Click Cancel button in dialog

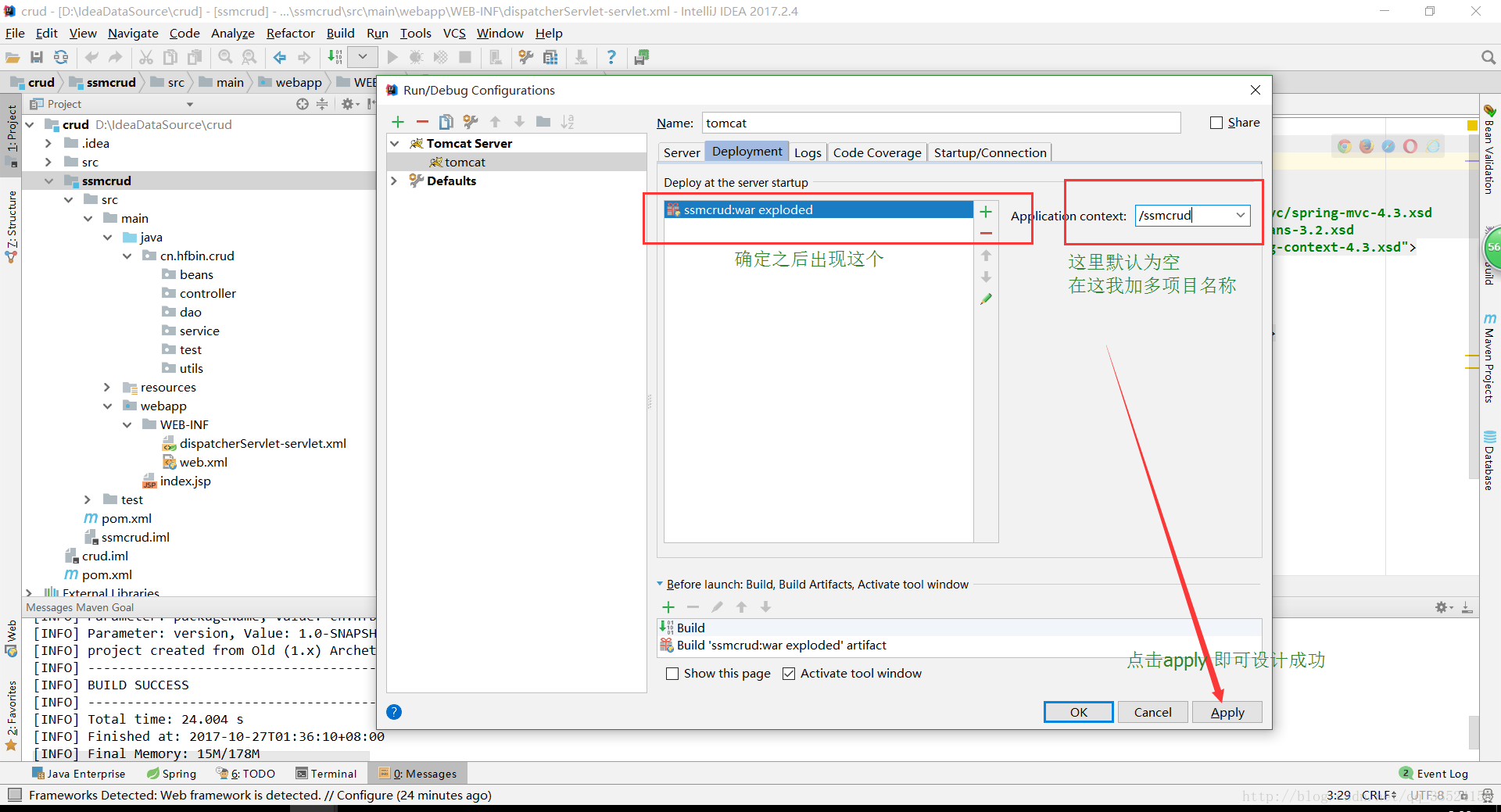click(x=1152, y=712)
